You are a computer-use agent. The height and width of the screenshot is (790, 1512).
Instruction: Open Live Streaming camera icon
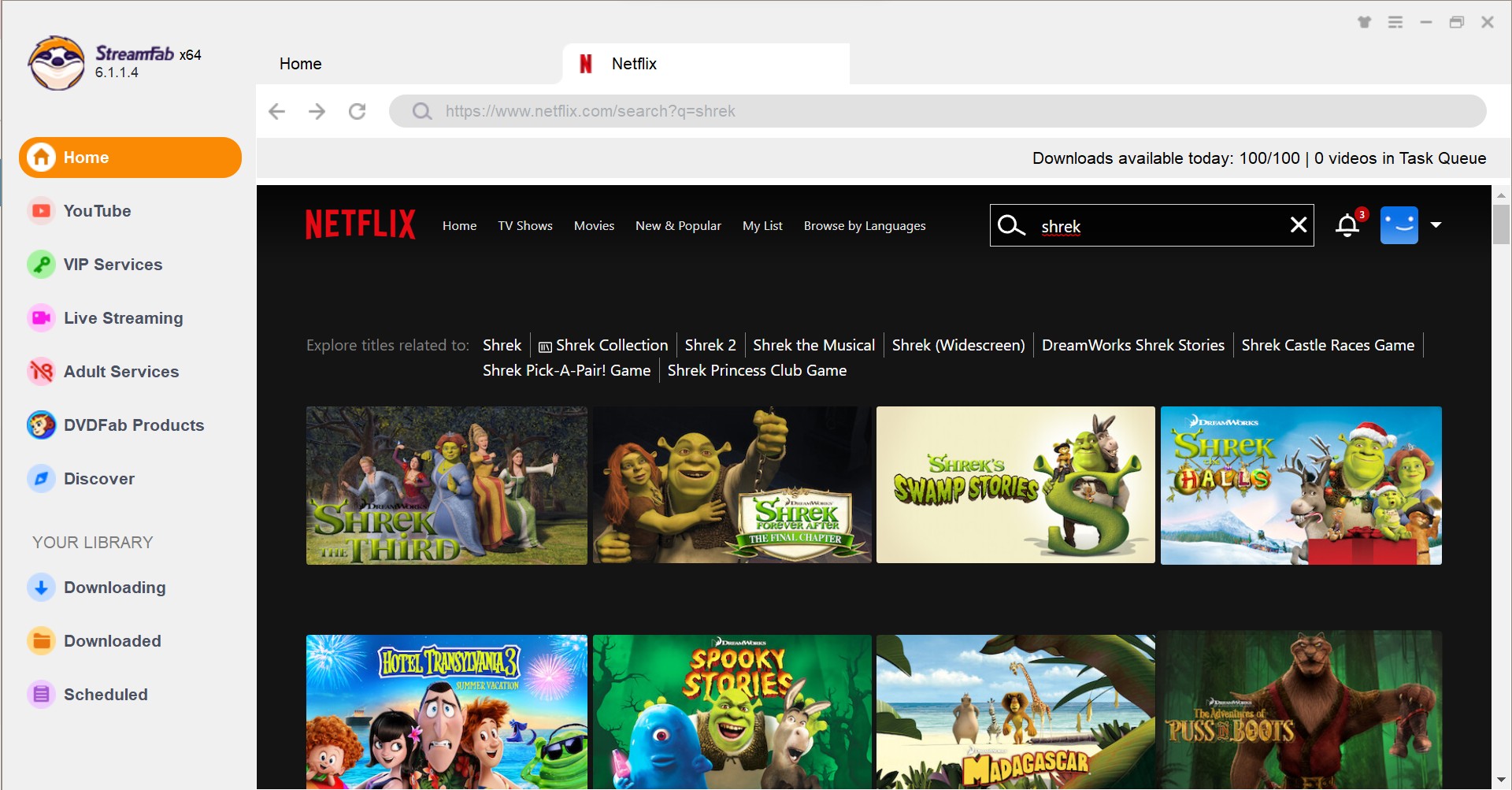point(41,318)
